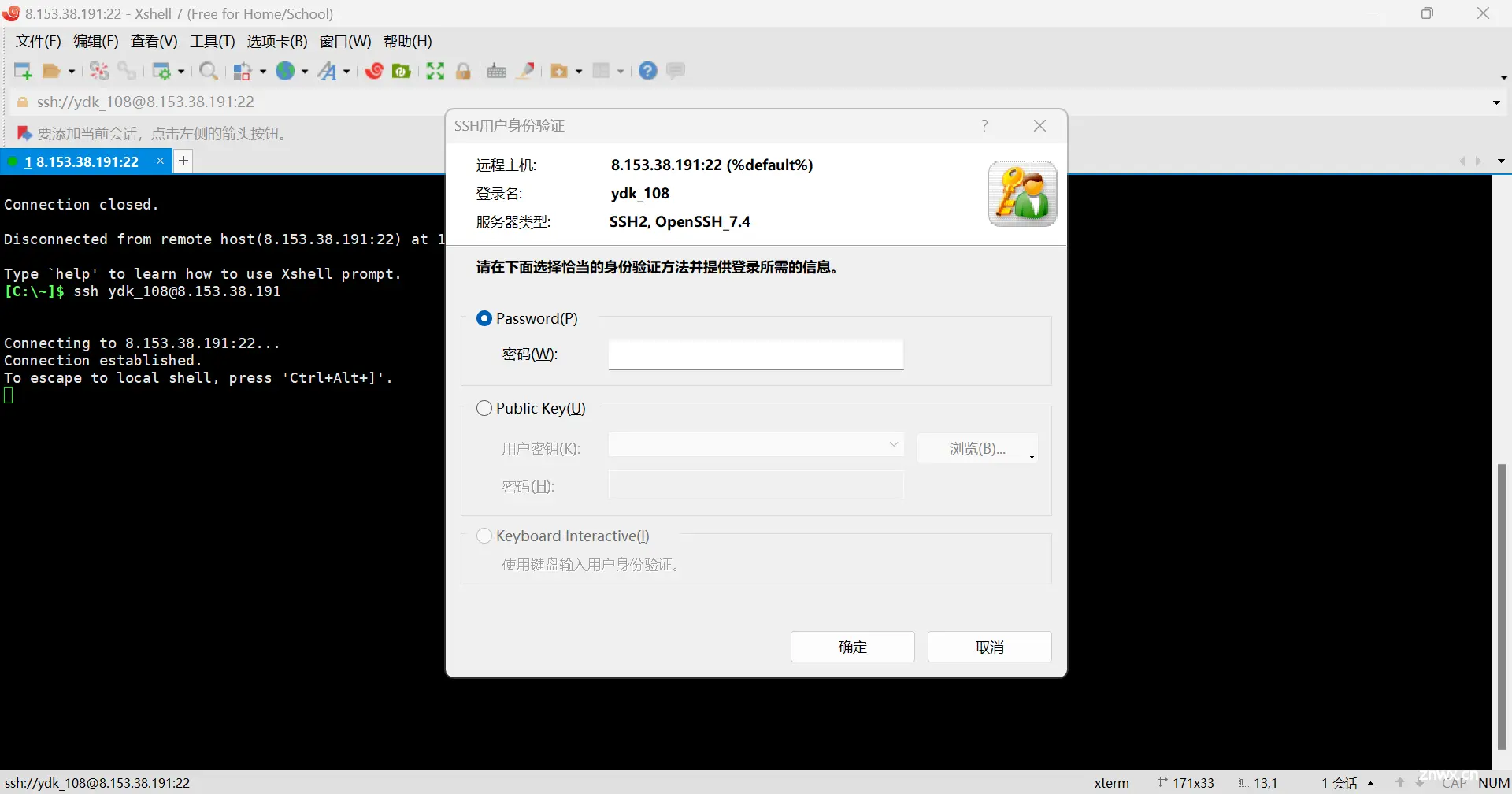
Task: Open the 用户密钥(K) combo box
Action: click(756, 445)
